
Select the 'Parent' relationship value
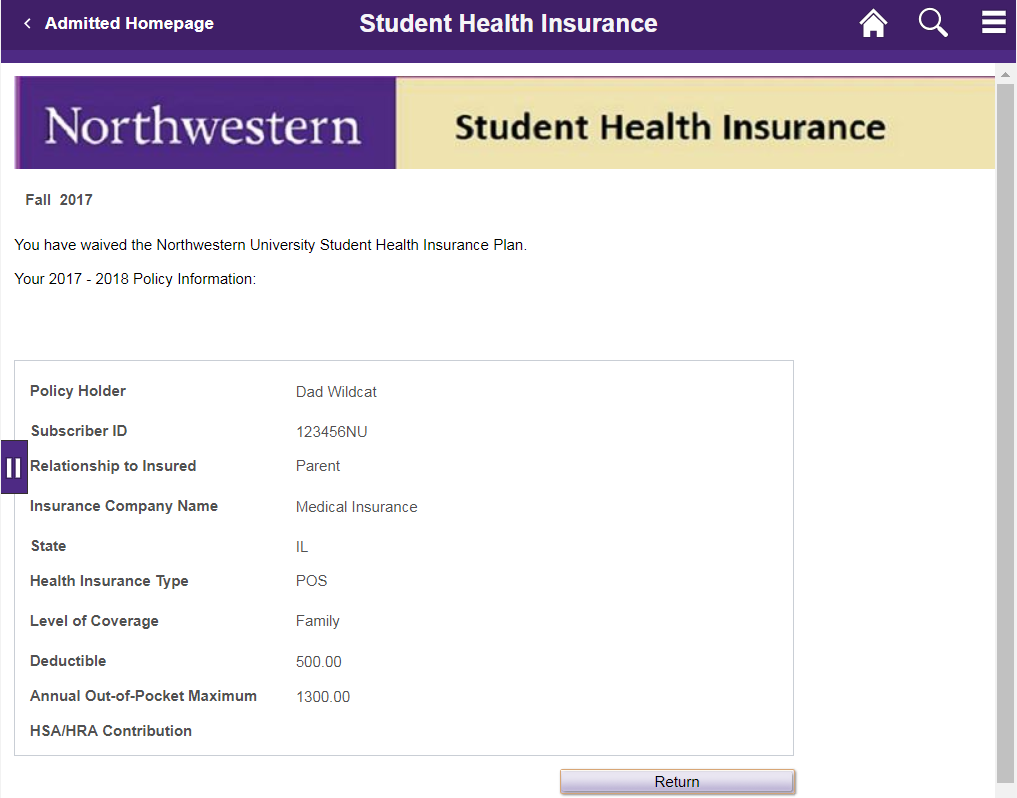[318, 466]
